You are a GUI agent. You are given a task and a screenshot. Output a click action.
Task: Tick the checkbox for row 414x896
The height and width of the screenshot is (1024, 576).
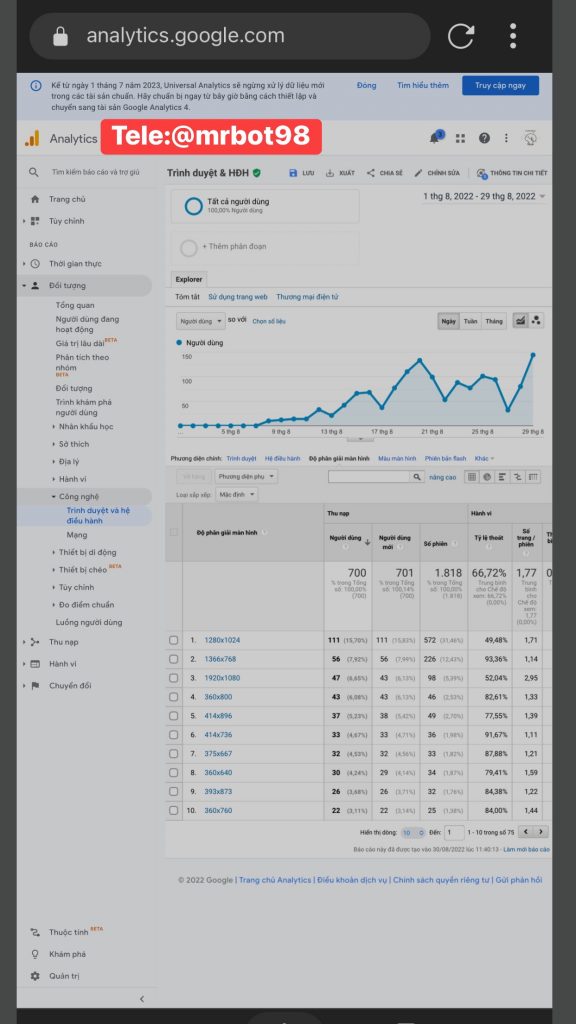pos(174,716)
